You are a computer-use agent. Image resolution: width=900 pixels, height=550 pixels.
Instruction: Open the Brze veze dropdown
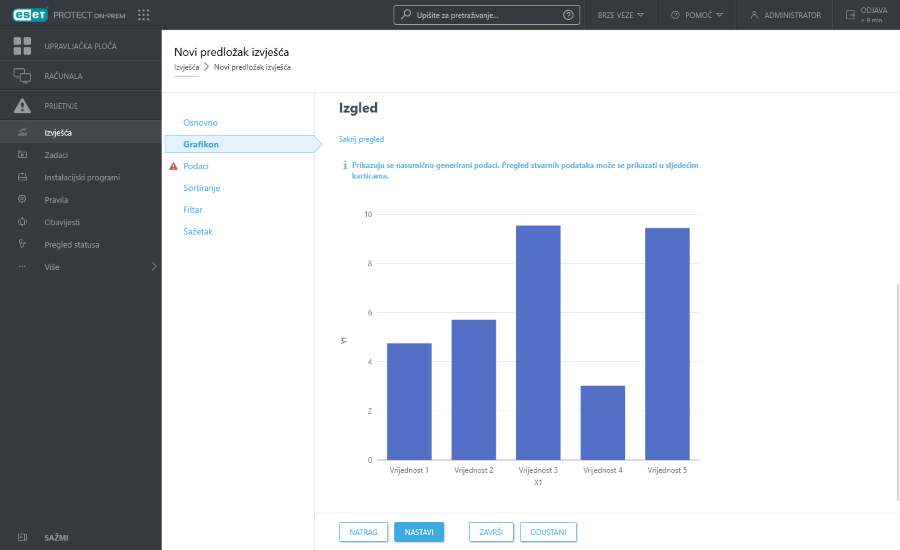coord(620,15)
